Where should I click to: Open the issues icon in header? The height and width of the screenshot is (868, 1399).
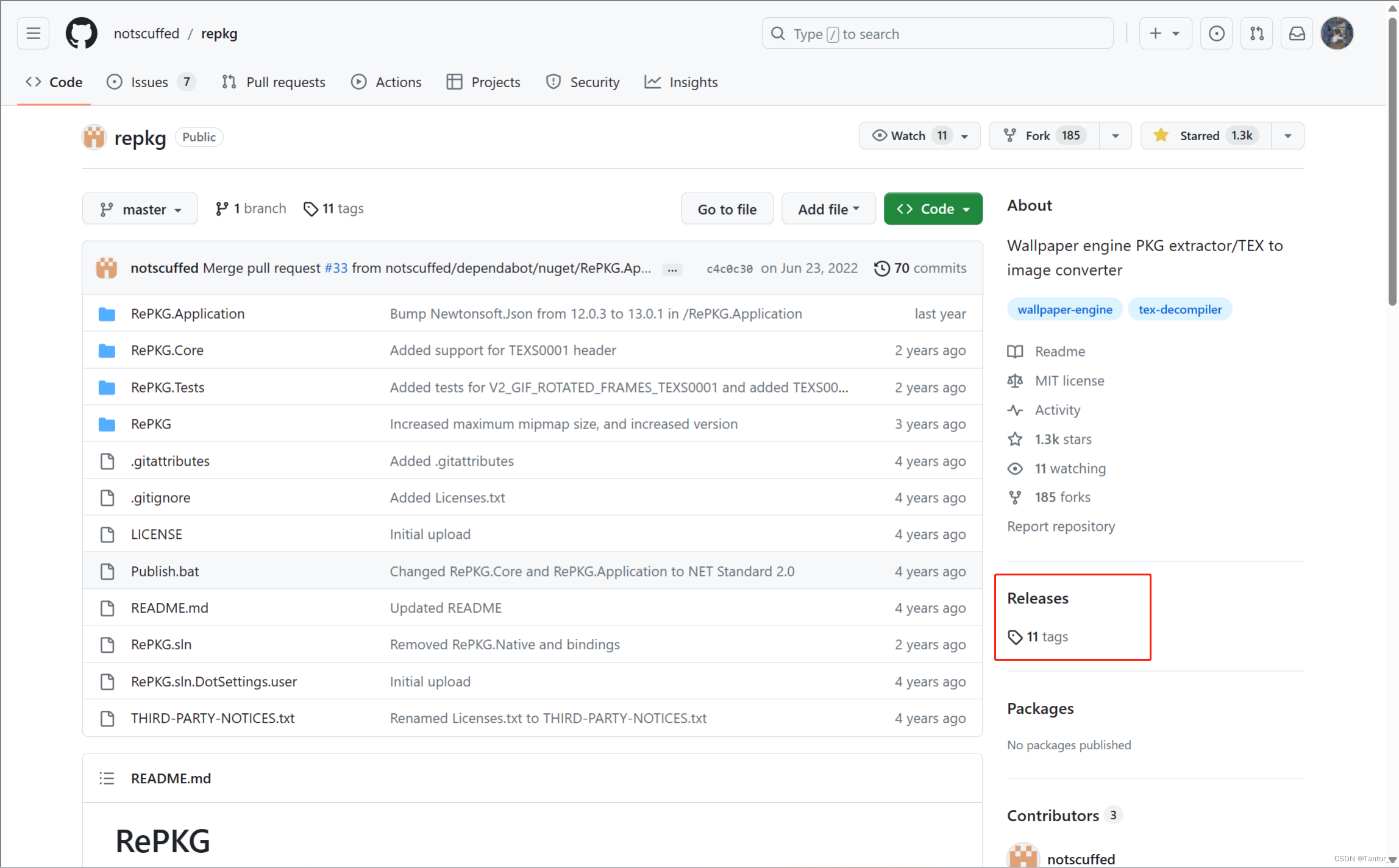(1216, 34)
